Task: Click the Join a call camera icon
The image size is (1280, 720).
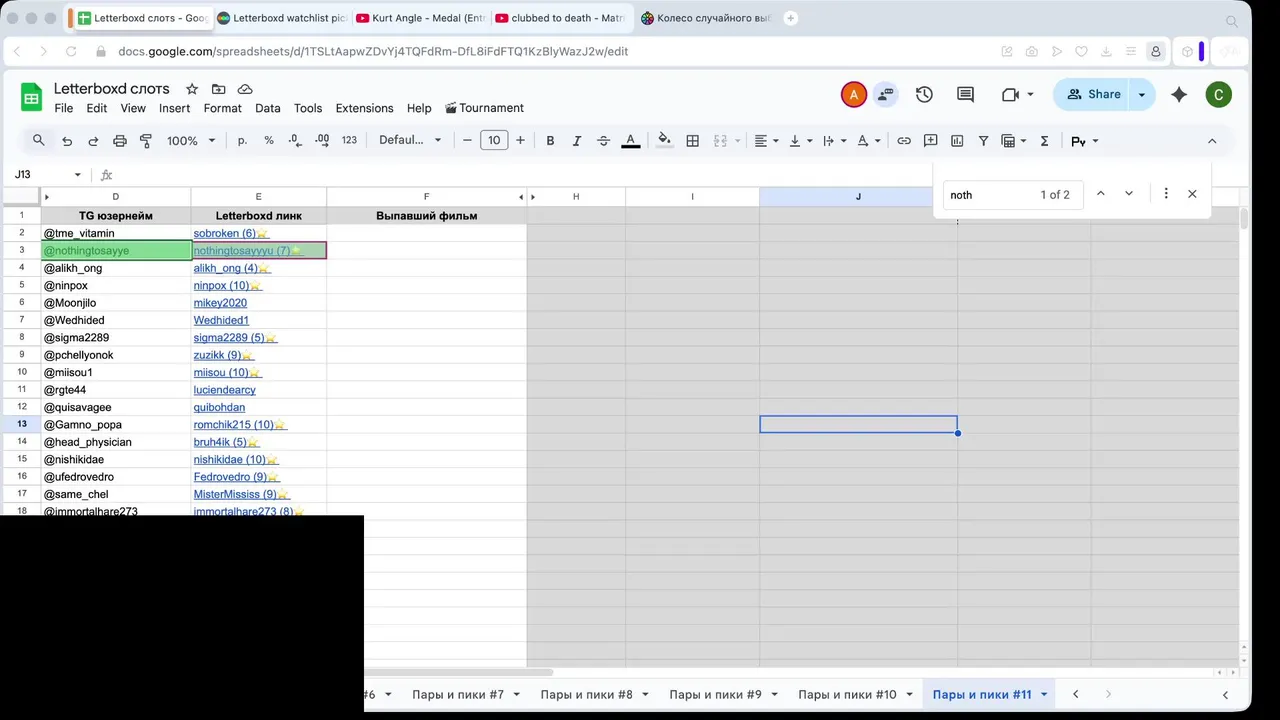Action: (1017, 94)
